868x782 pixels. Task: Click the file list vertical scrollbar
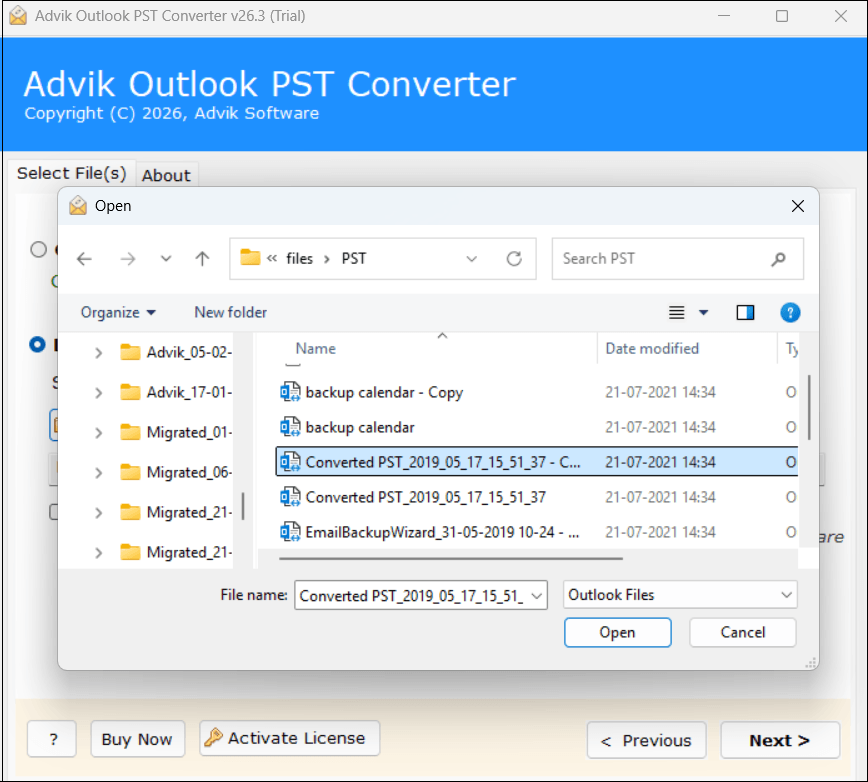click(x=809, y=408)
